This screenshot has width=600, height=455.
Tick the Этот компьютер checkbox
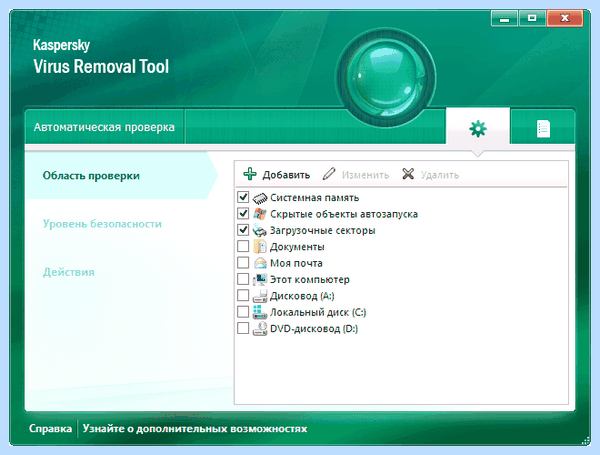point(243,279)
